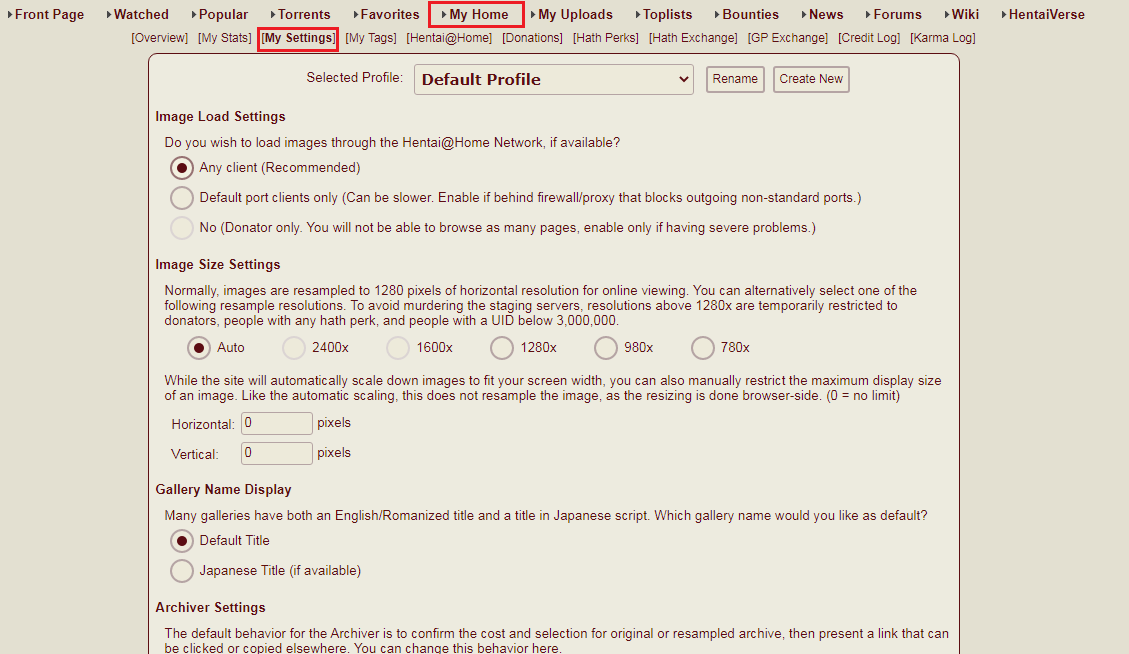Screen dimensions: 1129x654
Task: Click the Create New profile button
Action: tap(811, 79)
